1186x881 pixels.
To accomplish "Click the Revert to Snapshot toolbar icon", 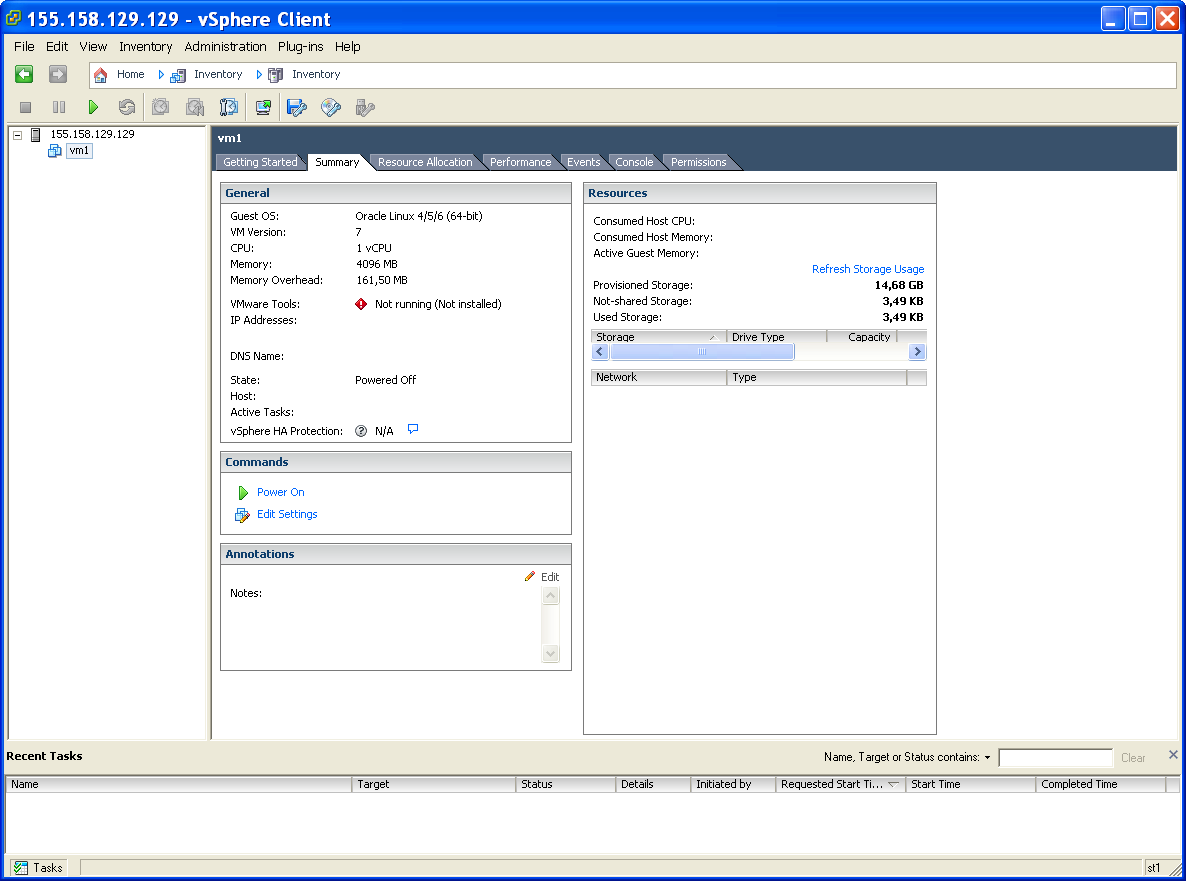I will click(x=194, y=107).
